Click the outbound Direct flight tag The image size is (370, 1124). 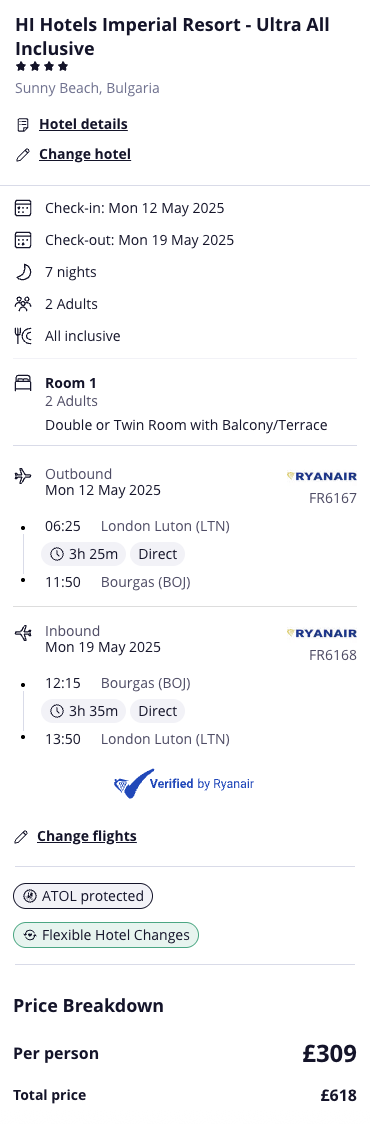click(x=158, y=554)
